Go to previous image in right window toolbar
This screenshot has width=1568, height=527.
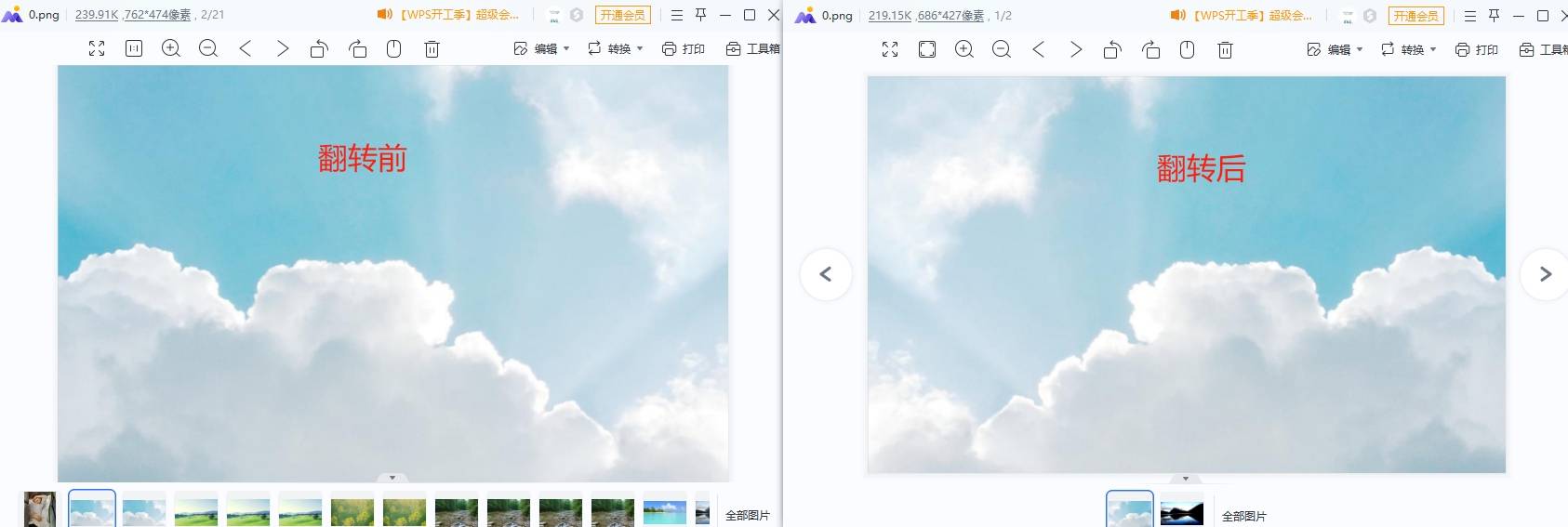click(1039, 49)
